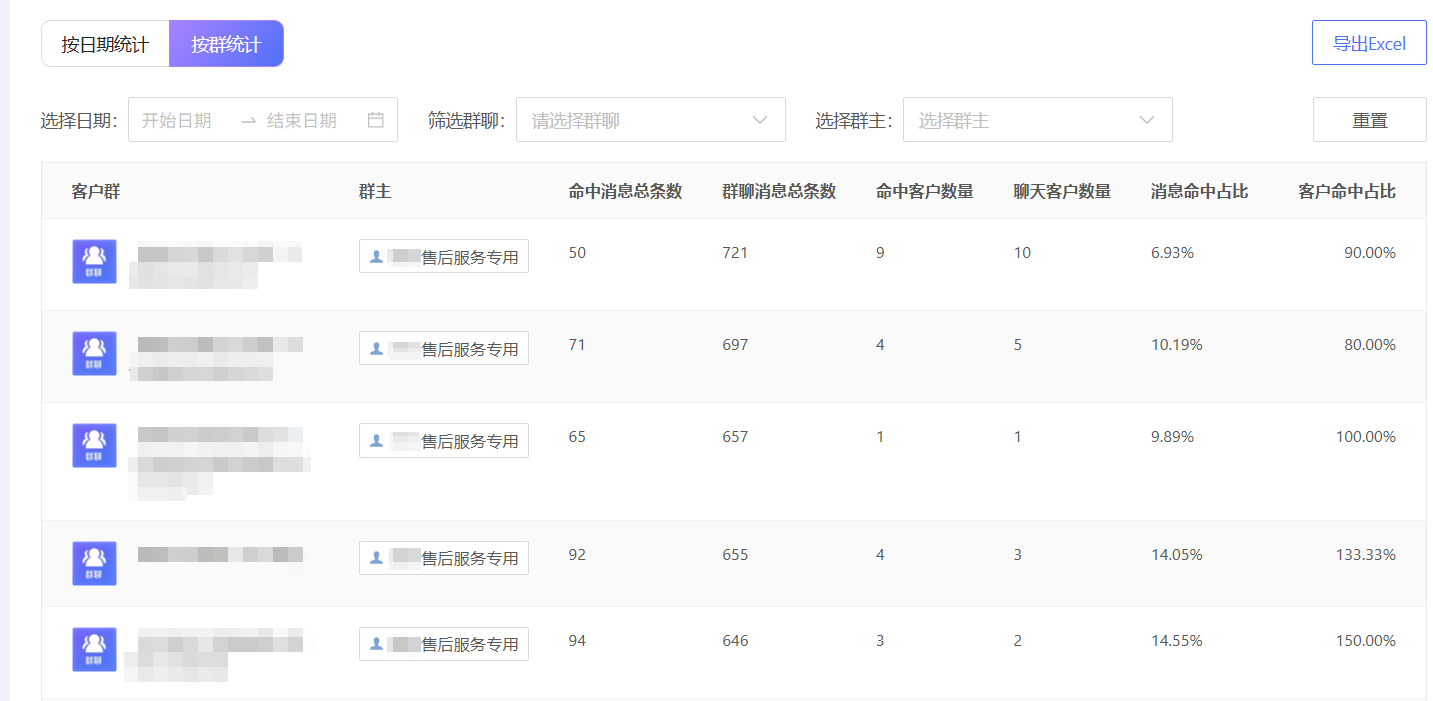Select the 按群统计 tab
Viewport: 1433px width, 701px height.
[226, 44]
